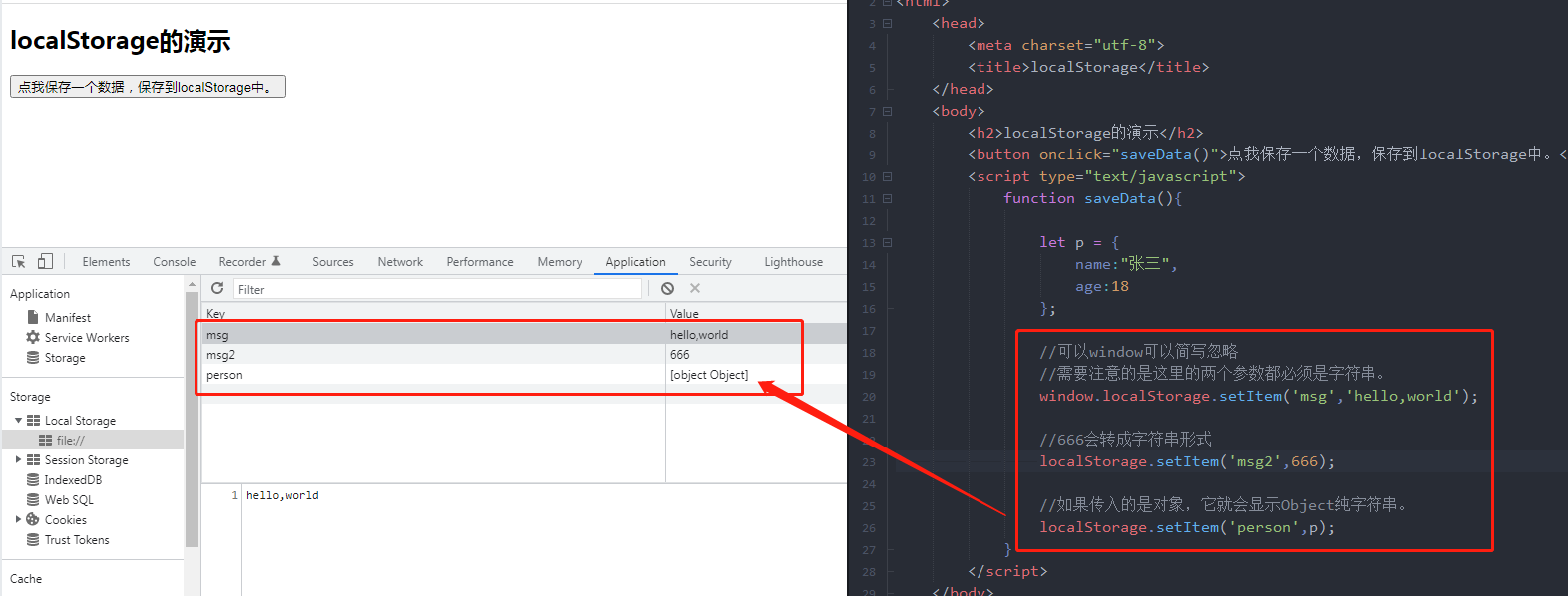The width and height of the screenshot is (1568, 596).
Task: Click the Web SQL database icon
Action: pyautogui.click(x=33, y=499)
